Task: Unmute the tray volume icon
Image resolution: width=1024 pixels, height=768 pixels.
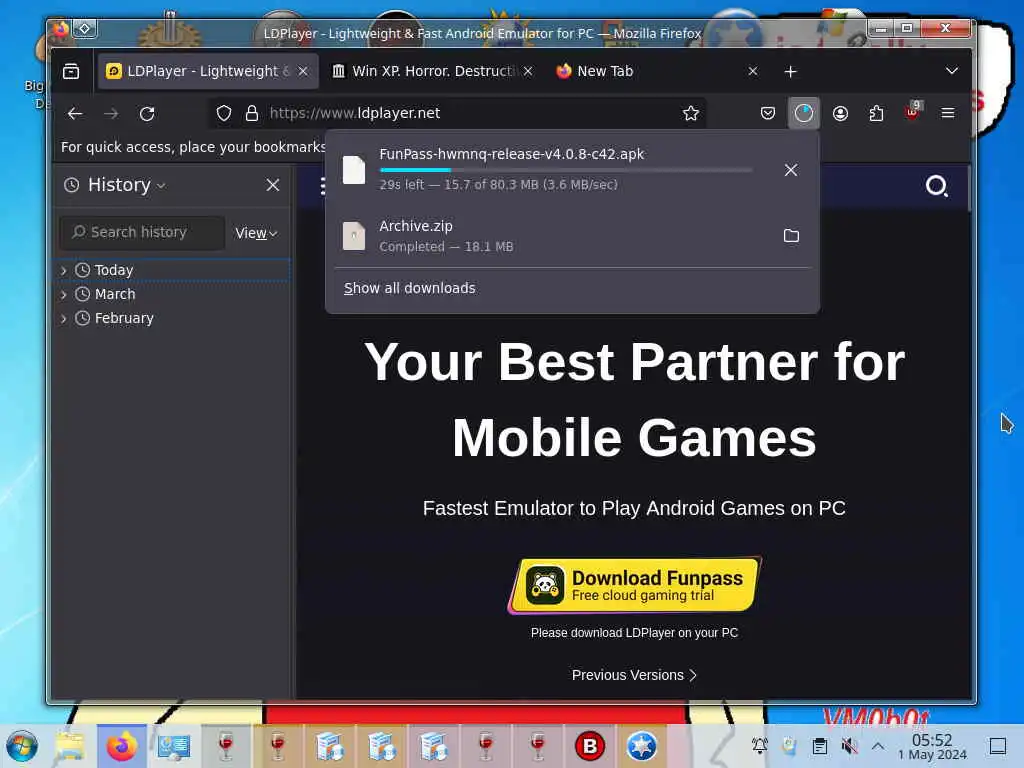Action: tap(850, 746)
